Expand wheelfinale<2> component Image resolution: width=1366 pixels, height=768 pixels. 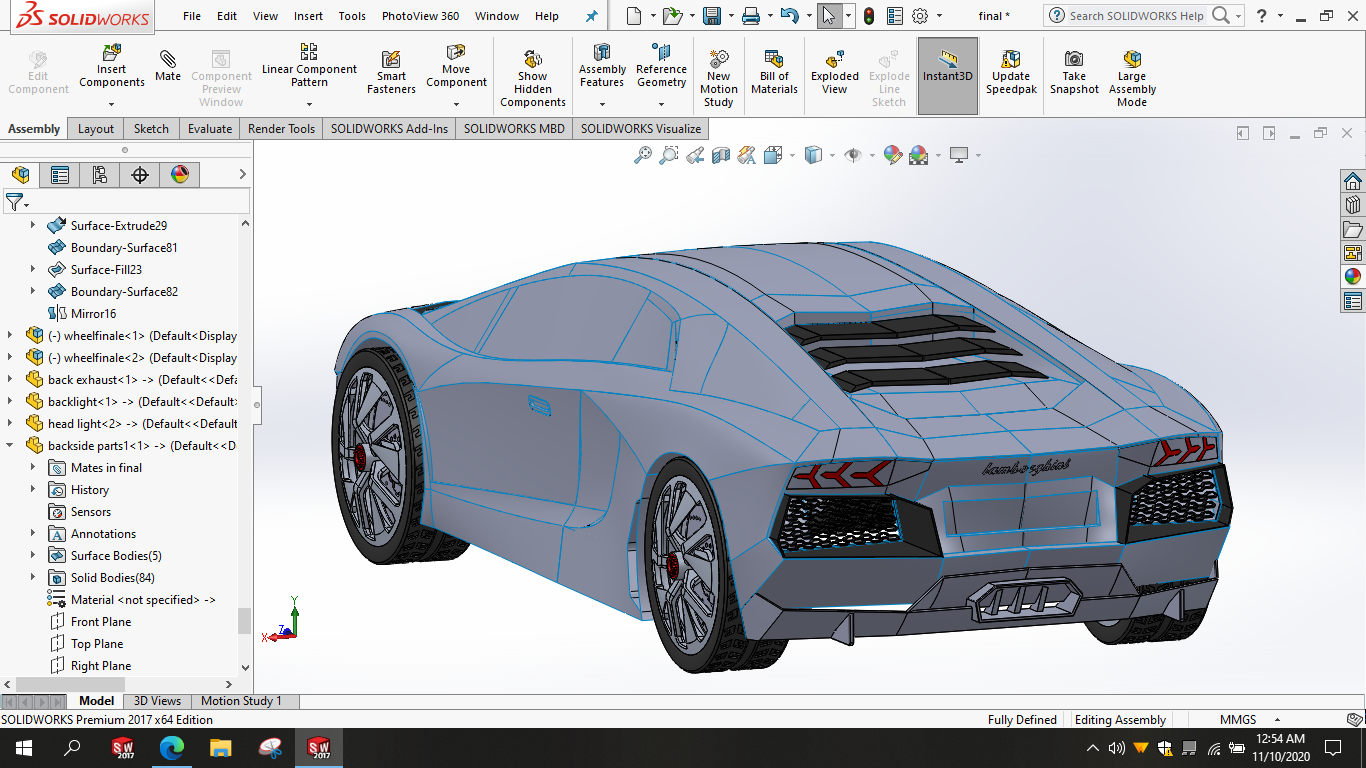tap(10, 358)
